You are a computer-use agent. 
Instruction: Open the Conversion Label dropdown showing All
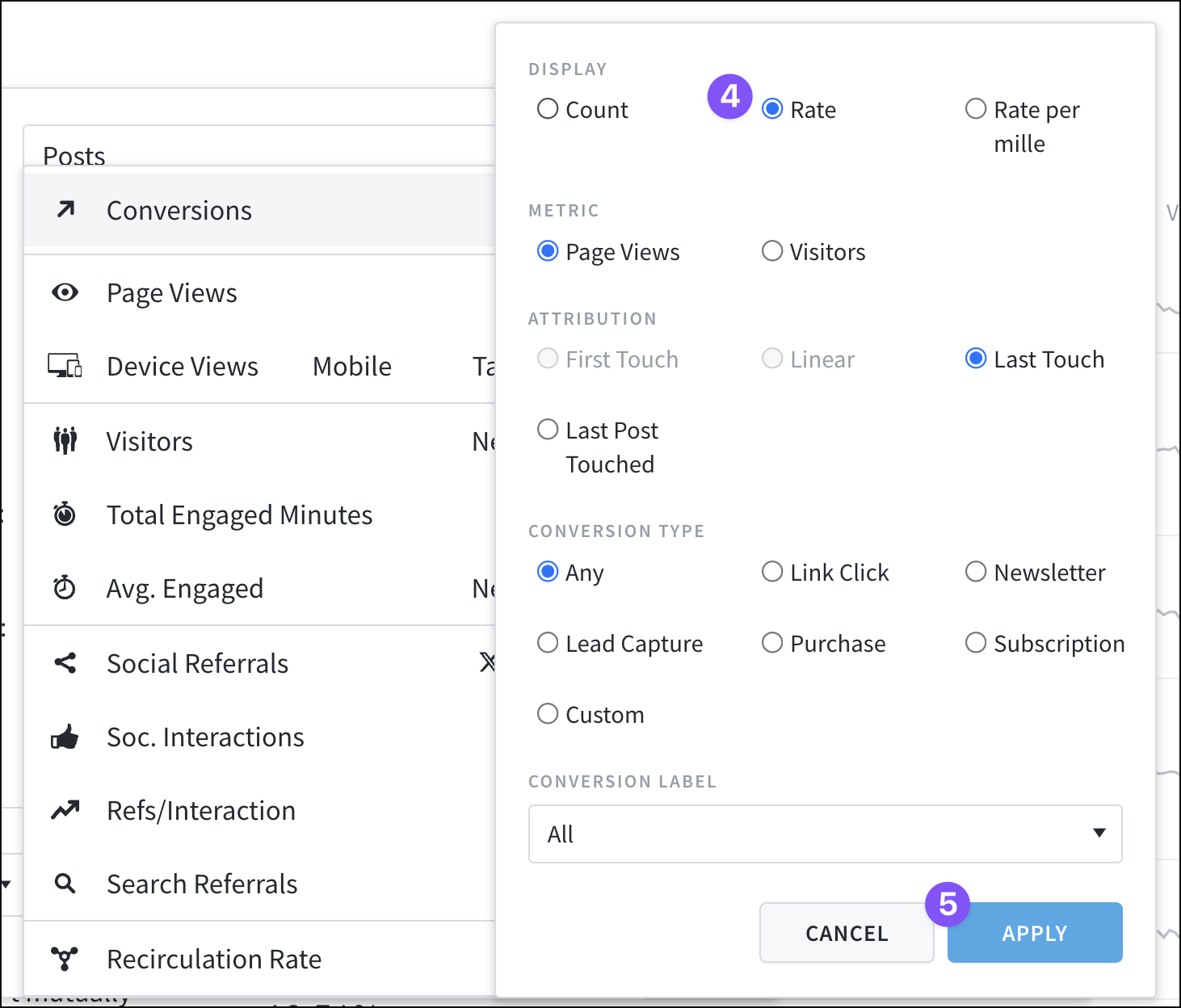coord(825,834)
